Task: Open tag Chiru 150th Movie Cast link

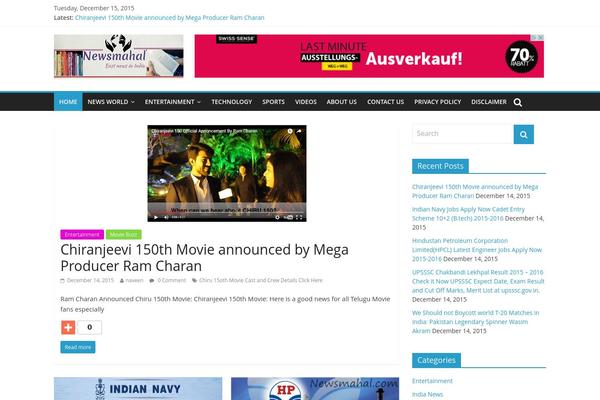Action: point(261,280)
